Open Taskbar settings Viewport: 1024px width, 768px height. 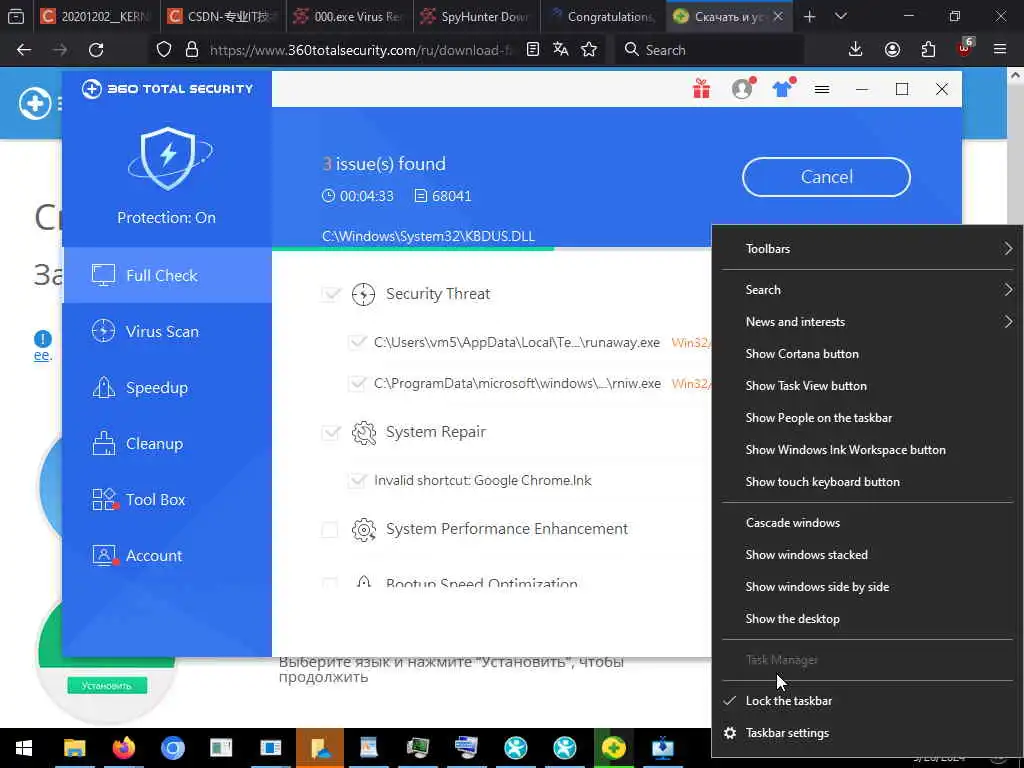867,733
